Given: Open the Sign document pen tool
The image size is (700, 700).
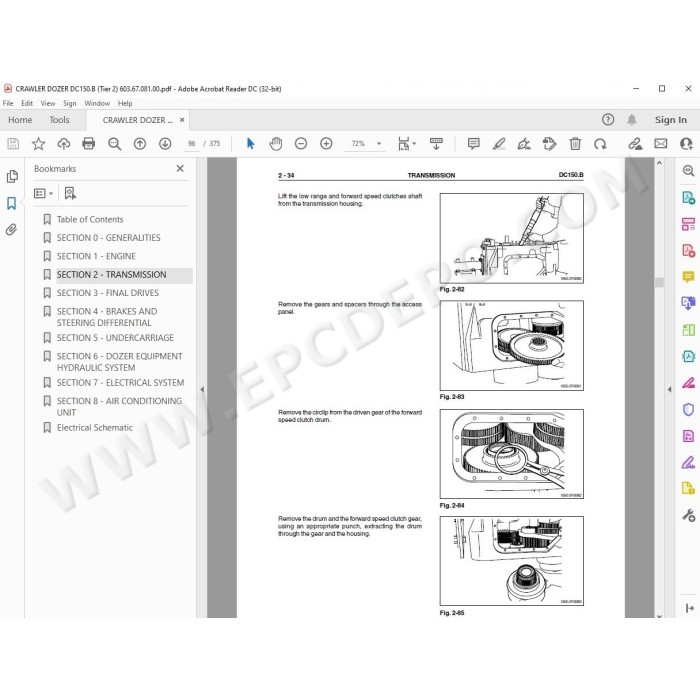Looking at the screenshot, I should click(x=524, y=144).
